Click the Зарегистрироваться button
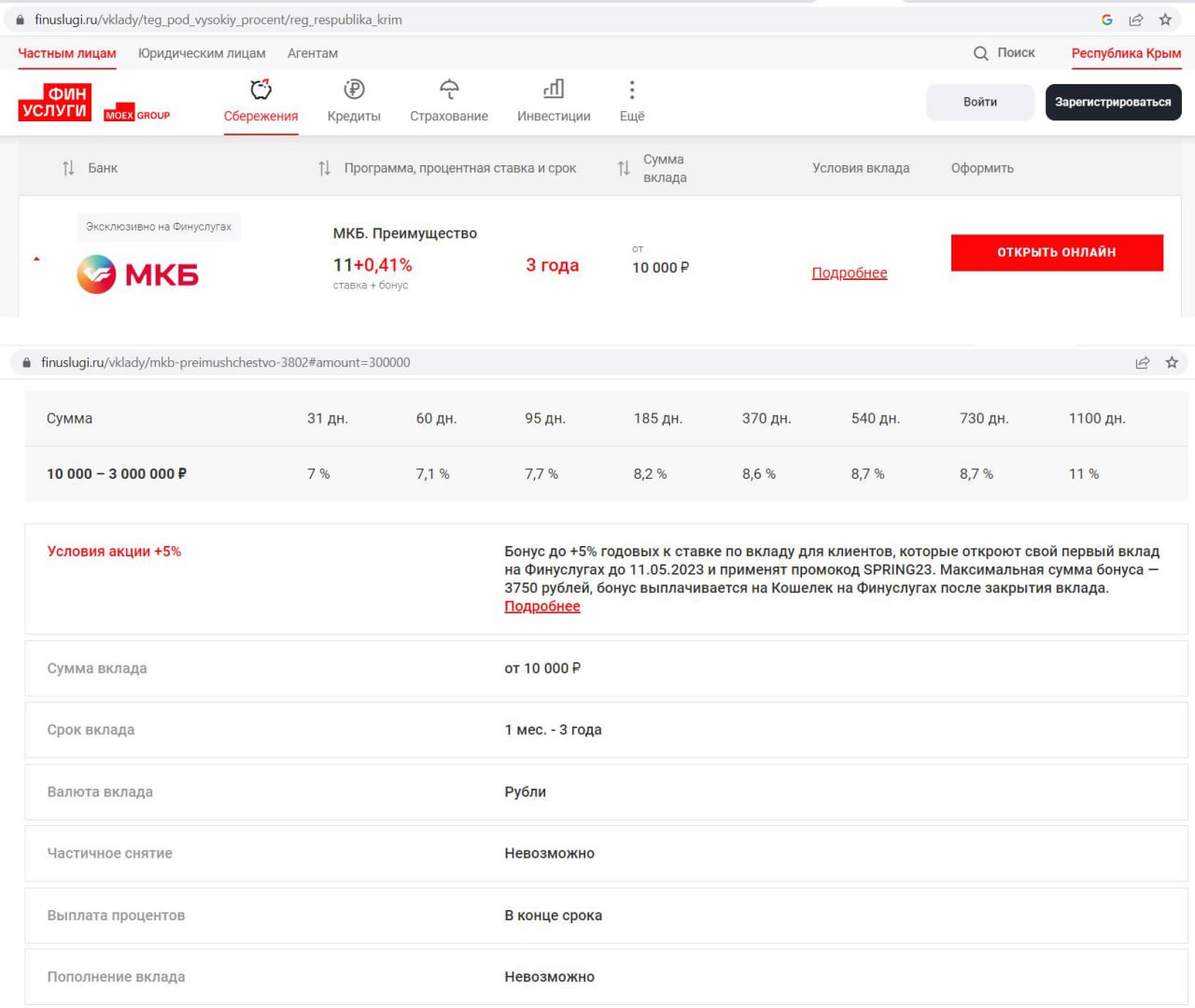This screenshot has width=1195, height=1008. (1113, 102)
